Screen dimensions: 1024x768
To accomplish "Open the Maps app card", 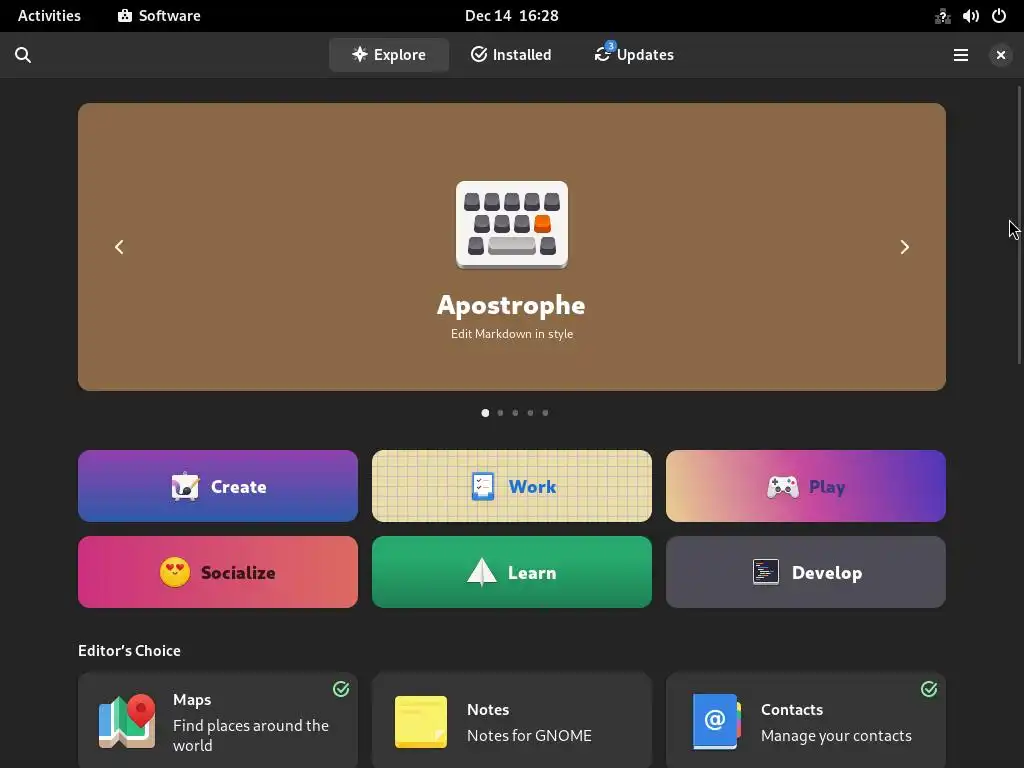I will click(218, 720).
